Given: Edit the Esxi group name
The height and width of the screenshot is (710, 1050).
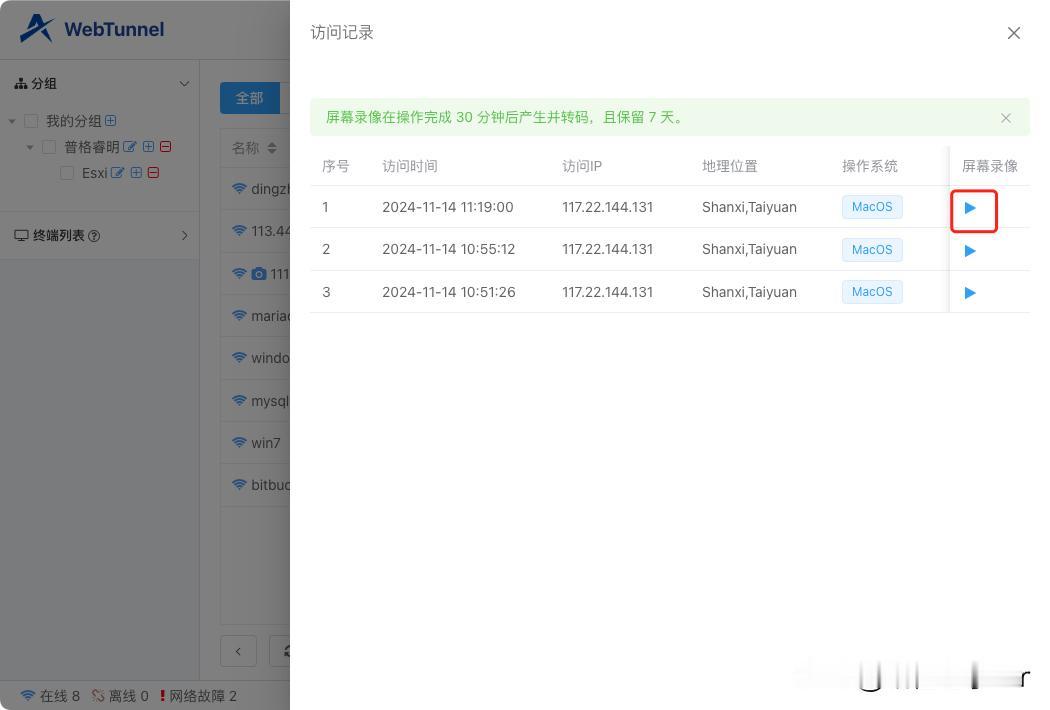Looking at the screenshot, I should (117, 173).
